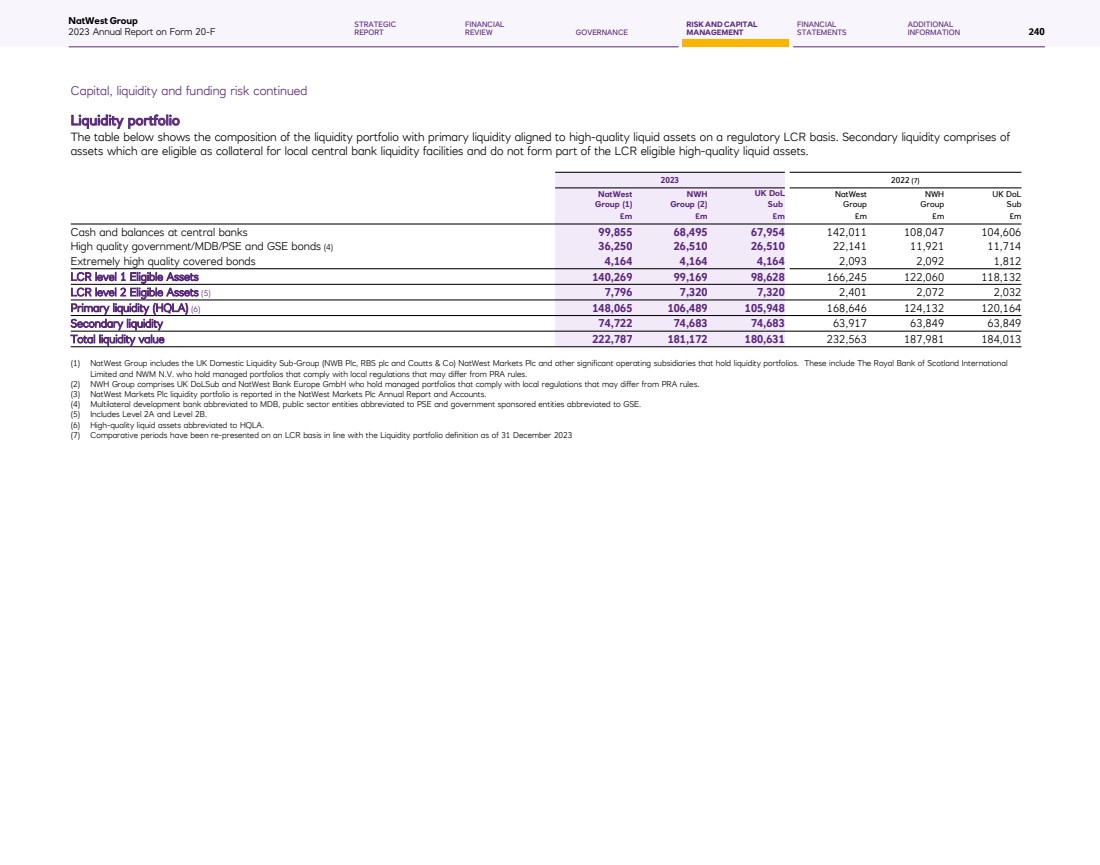
Task: Open the Financial Statements tab
Action: (x=821, y=28)
